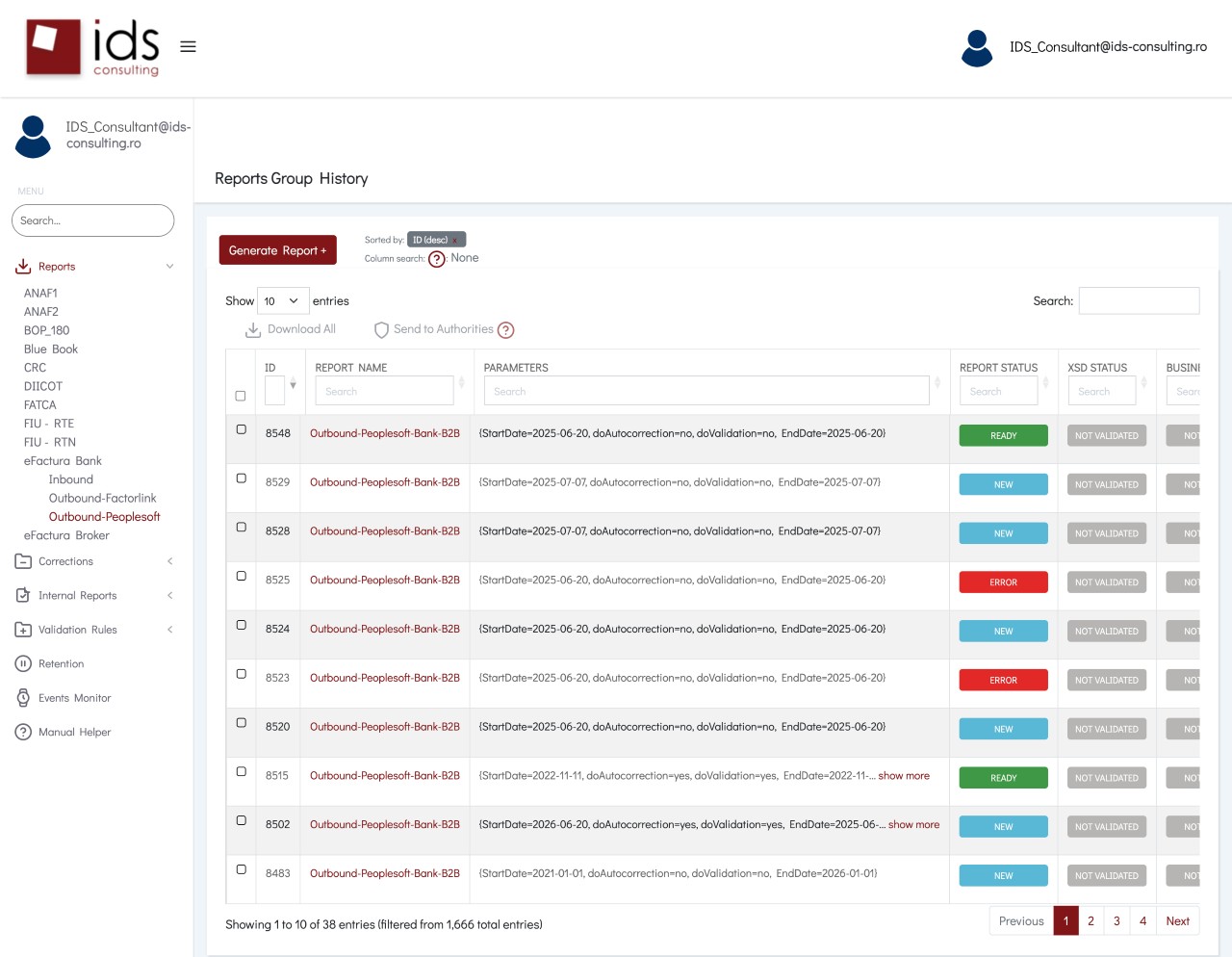
Task: Click the sidebar menu search field
Action: click(x=92, y=220)
